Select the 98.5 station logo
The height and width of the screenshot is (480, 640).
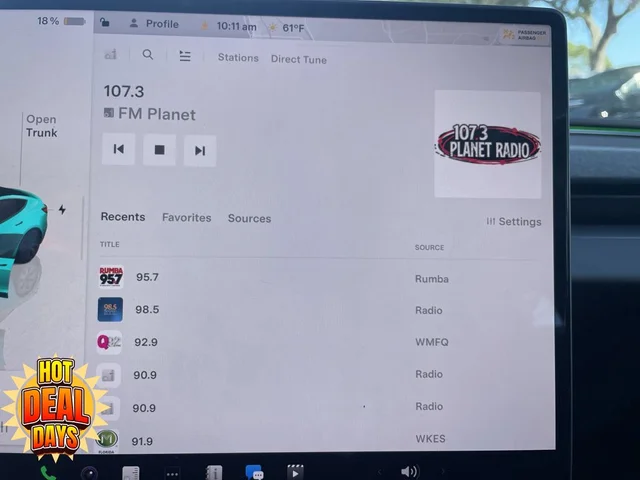[110, 309]
